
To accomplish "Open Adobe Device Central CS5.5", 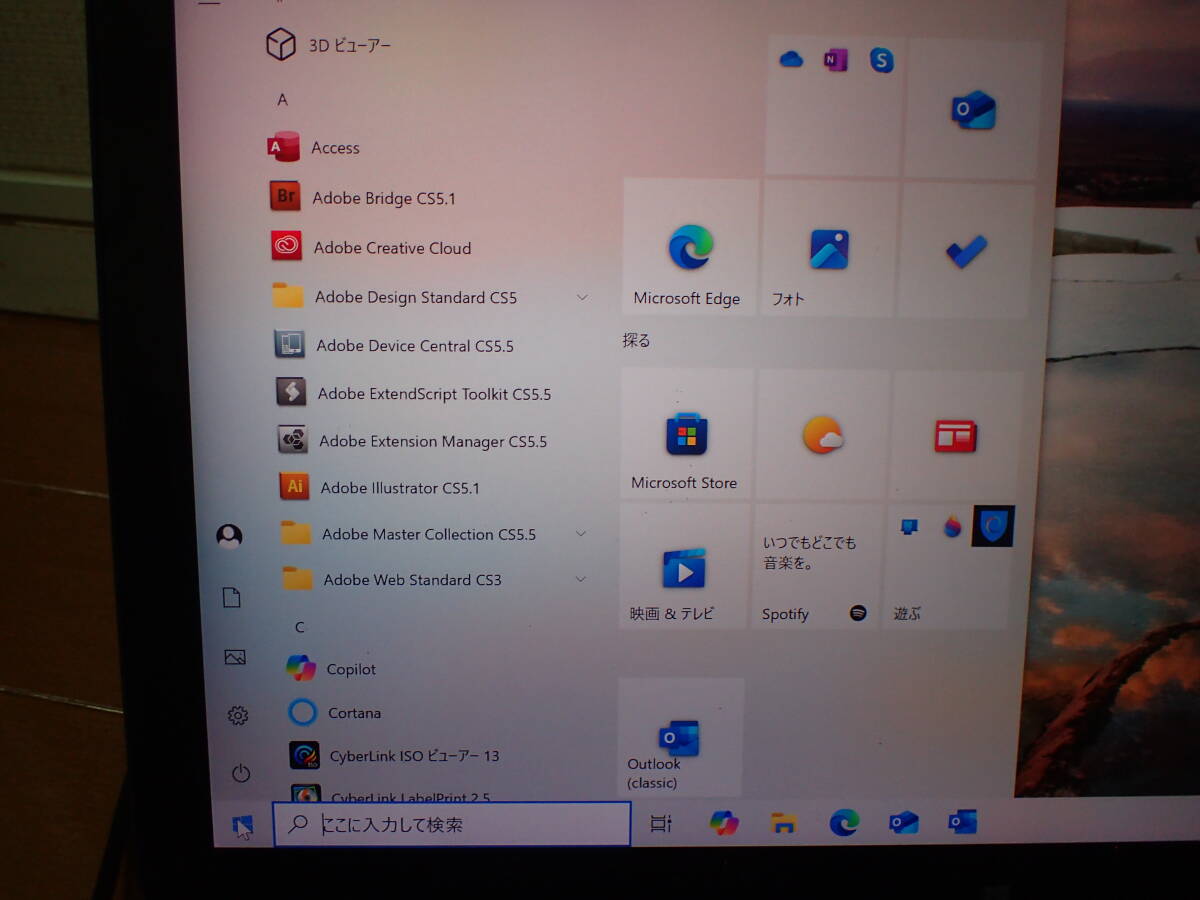I will coord(394,345).
